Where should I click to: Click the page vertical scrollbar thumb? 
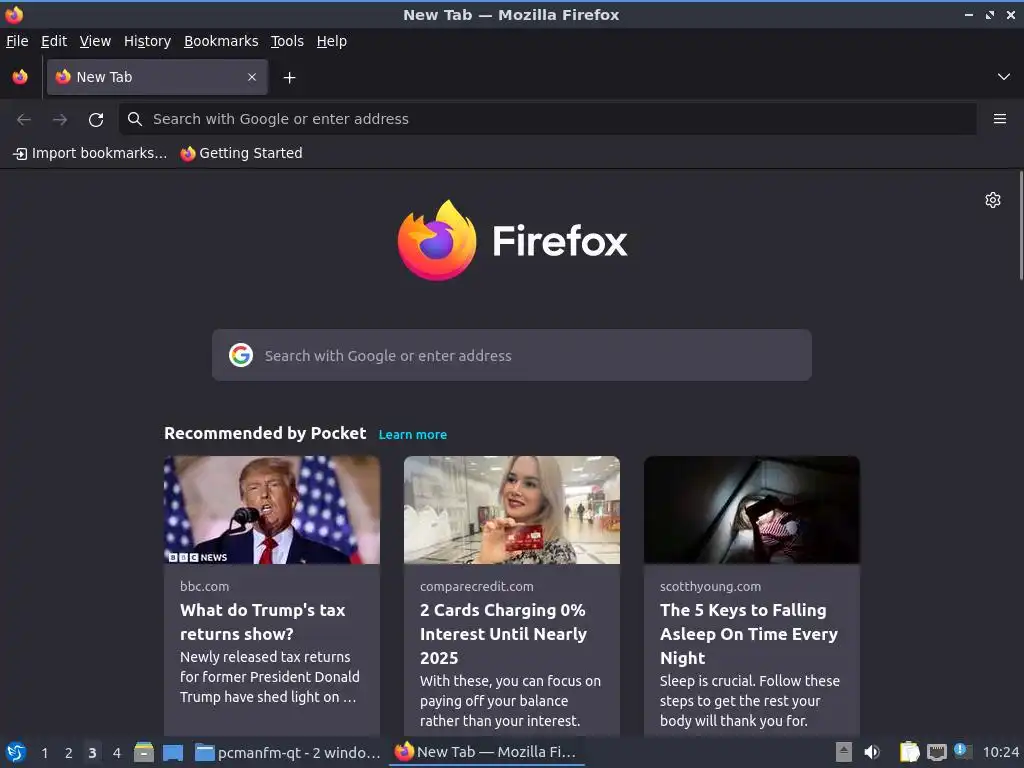(x=1021, y=226)
